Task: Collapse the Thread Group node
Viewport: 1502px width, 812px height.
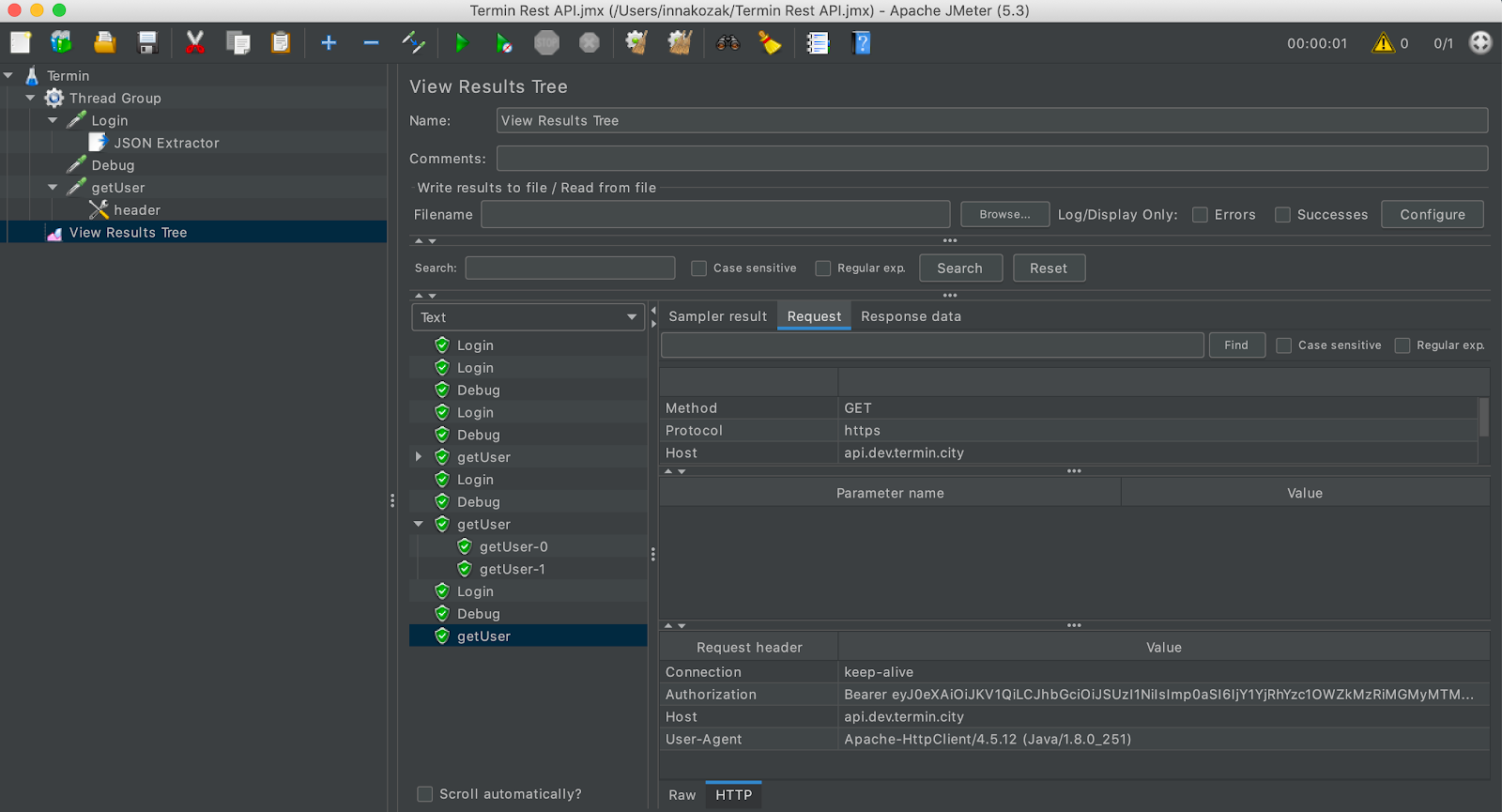Action: coord(31,98)
